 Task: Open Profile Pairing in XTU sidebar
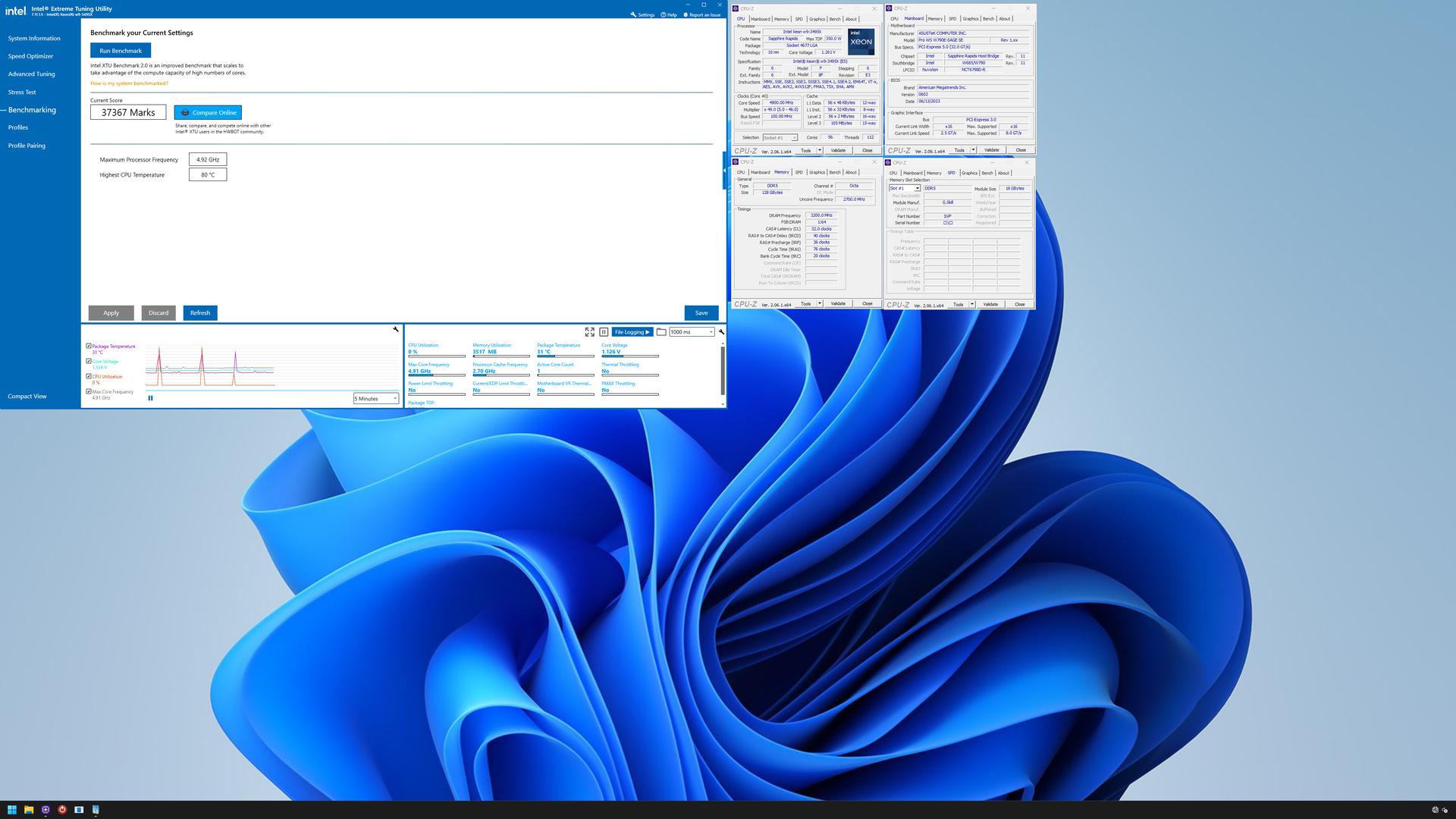tap(27, 146)
